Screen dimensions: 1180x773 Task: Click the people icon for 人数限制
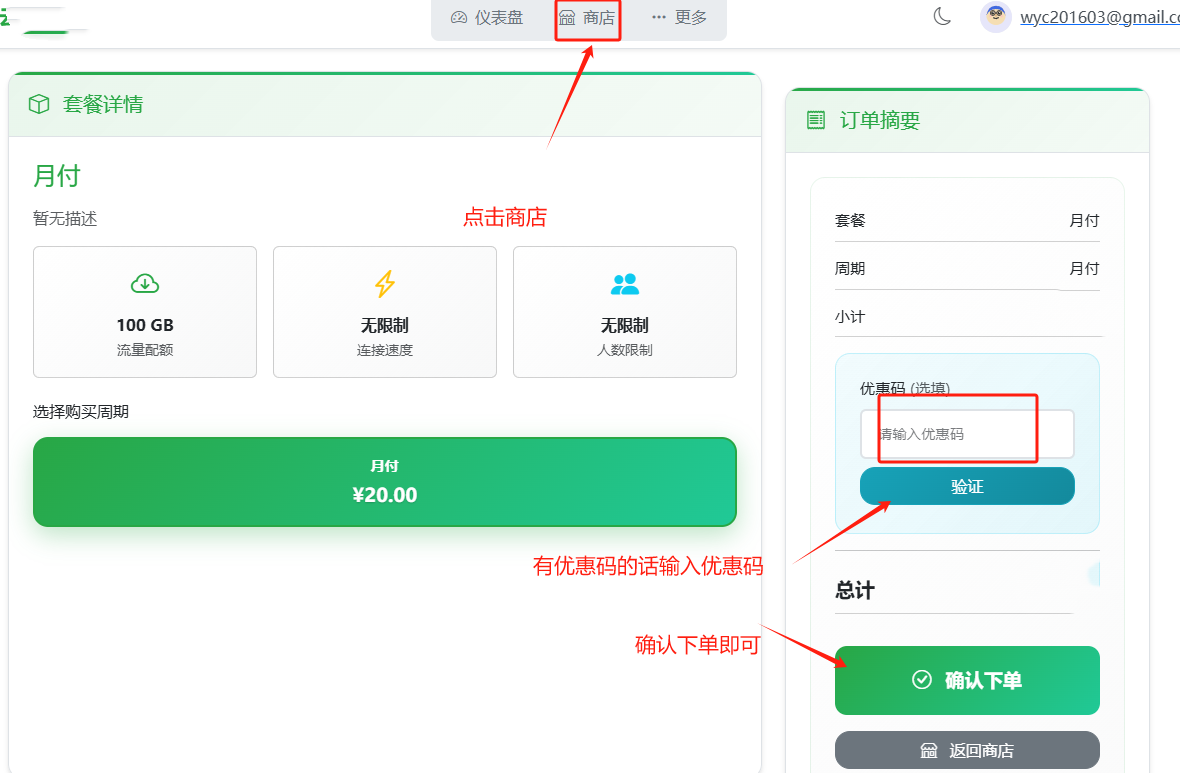pyautogui.click(x=624, y=284)
